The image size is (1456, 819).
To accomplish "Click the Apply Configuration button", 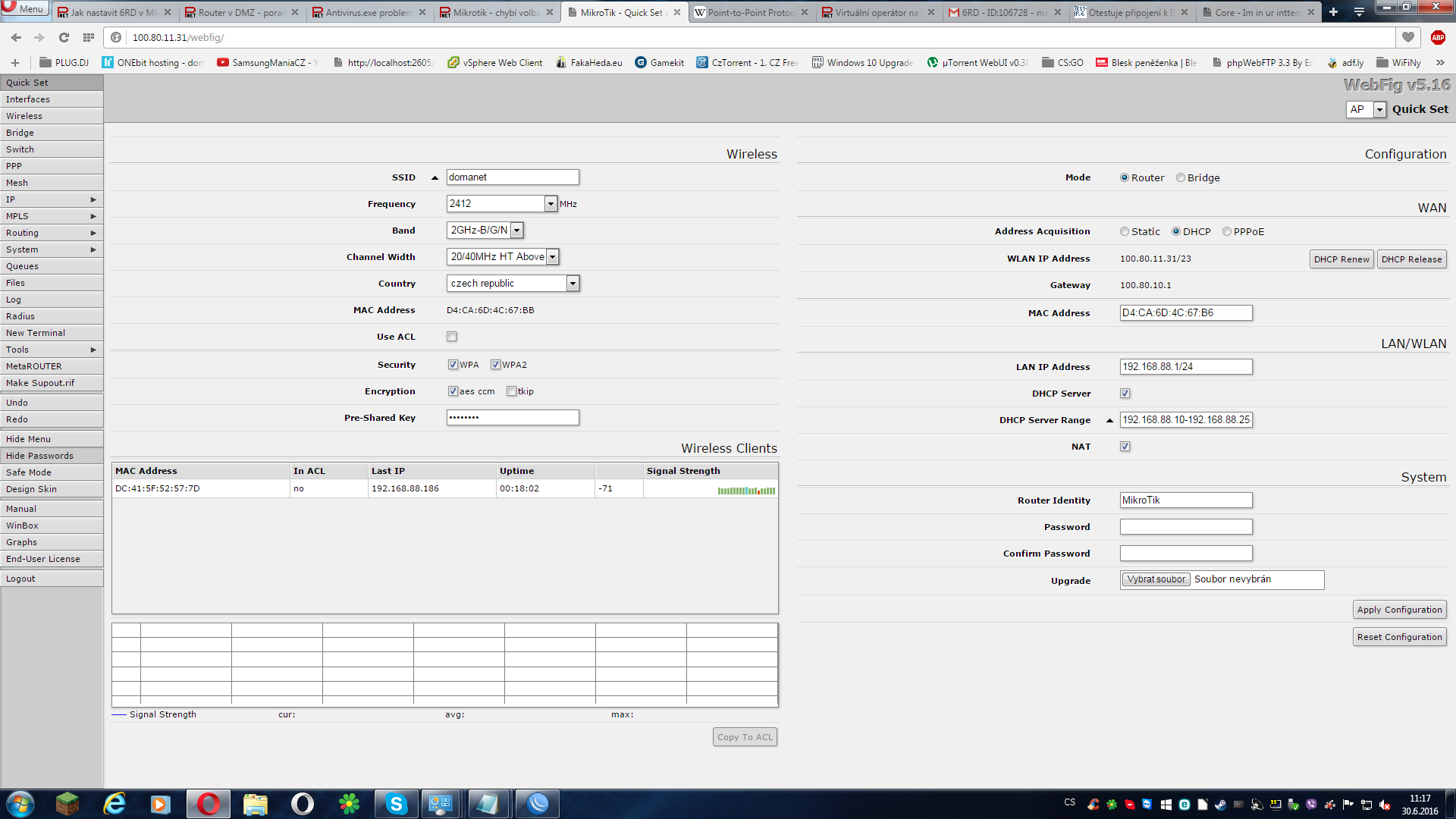I will (x=1399, y=610).
